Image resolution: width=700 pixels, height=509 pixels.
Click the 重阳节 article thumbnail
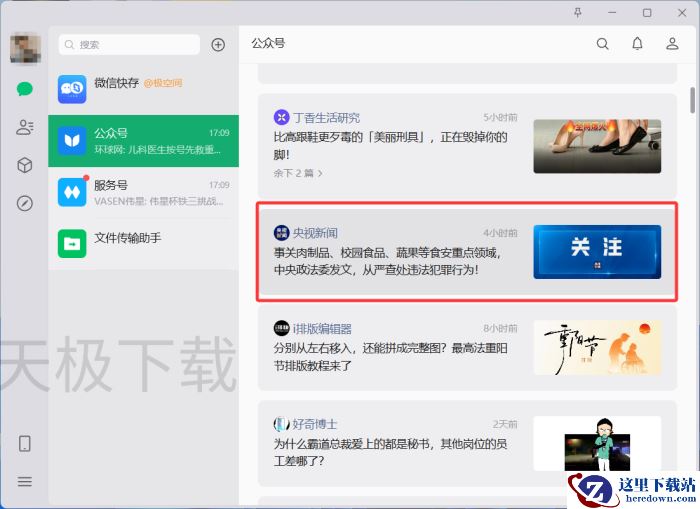597,348
